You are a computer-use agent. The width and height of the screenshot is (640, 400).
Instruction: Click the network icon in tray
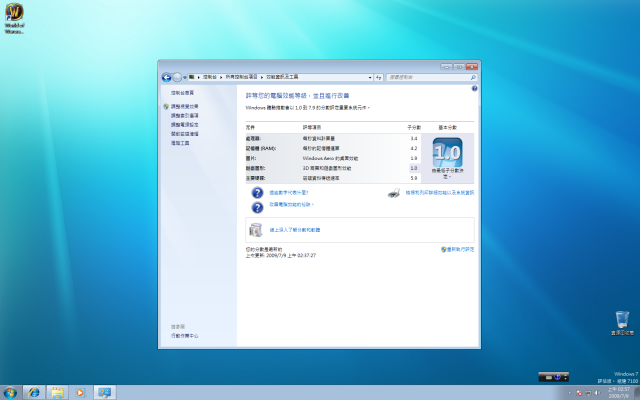[x=588, y=393]
